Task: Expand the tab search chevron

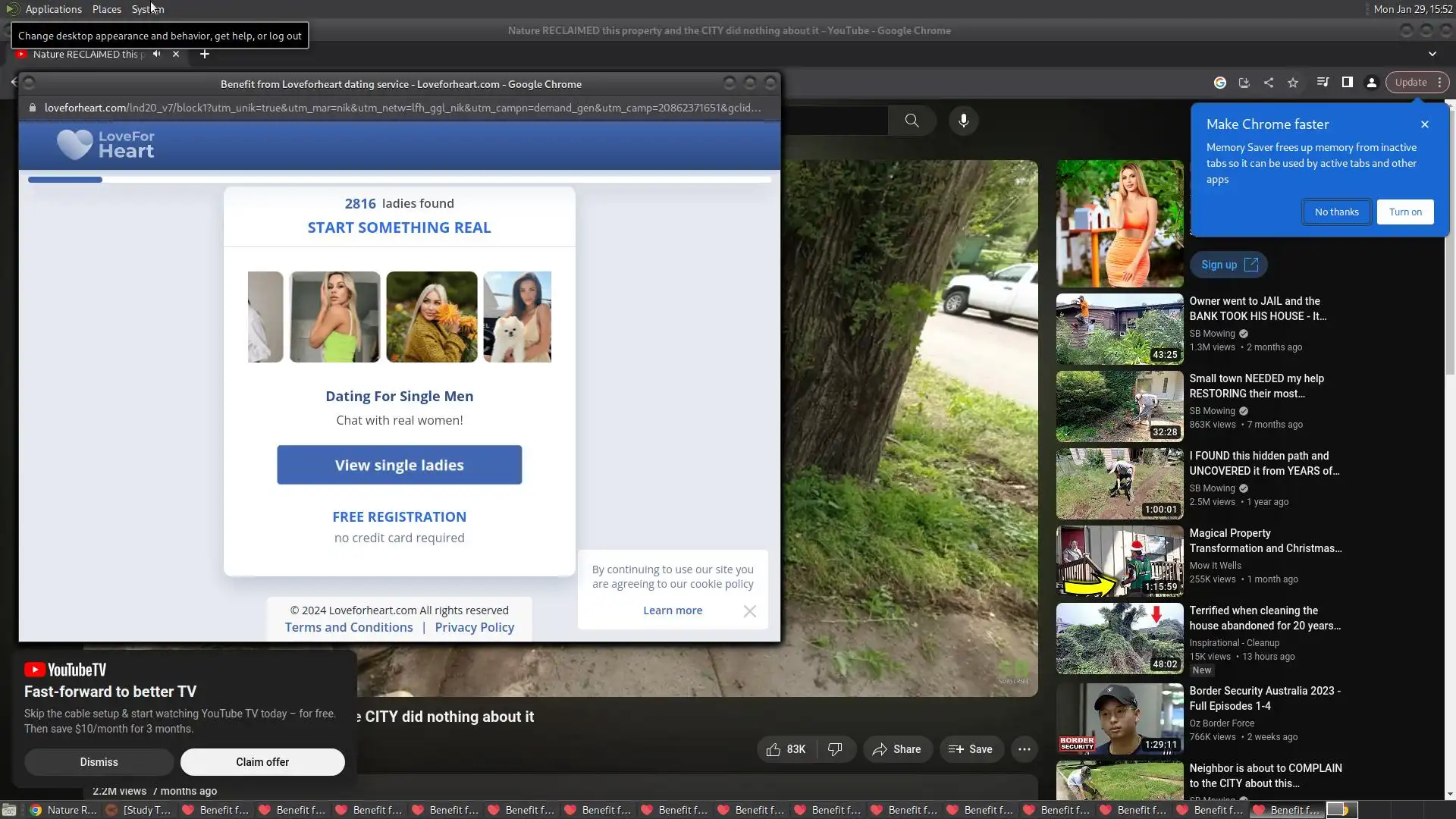Action: pyautogui.click(x=1432, y=54)
